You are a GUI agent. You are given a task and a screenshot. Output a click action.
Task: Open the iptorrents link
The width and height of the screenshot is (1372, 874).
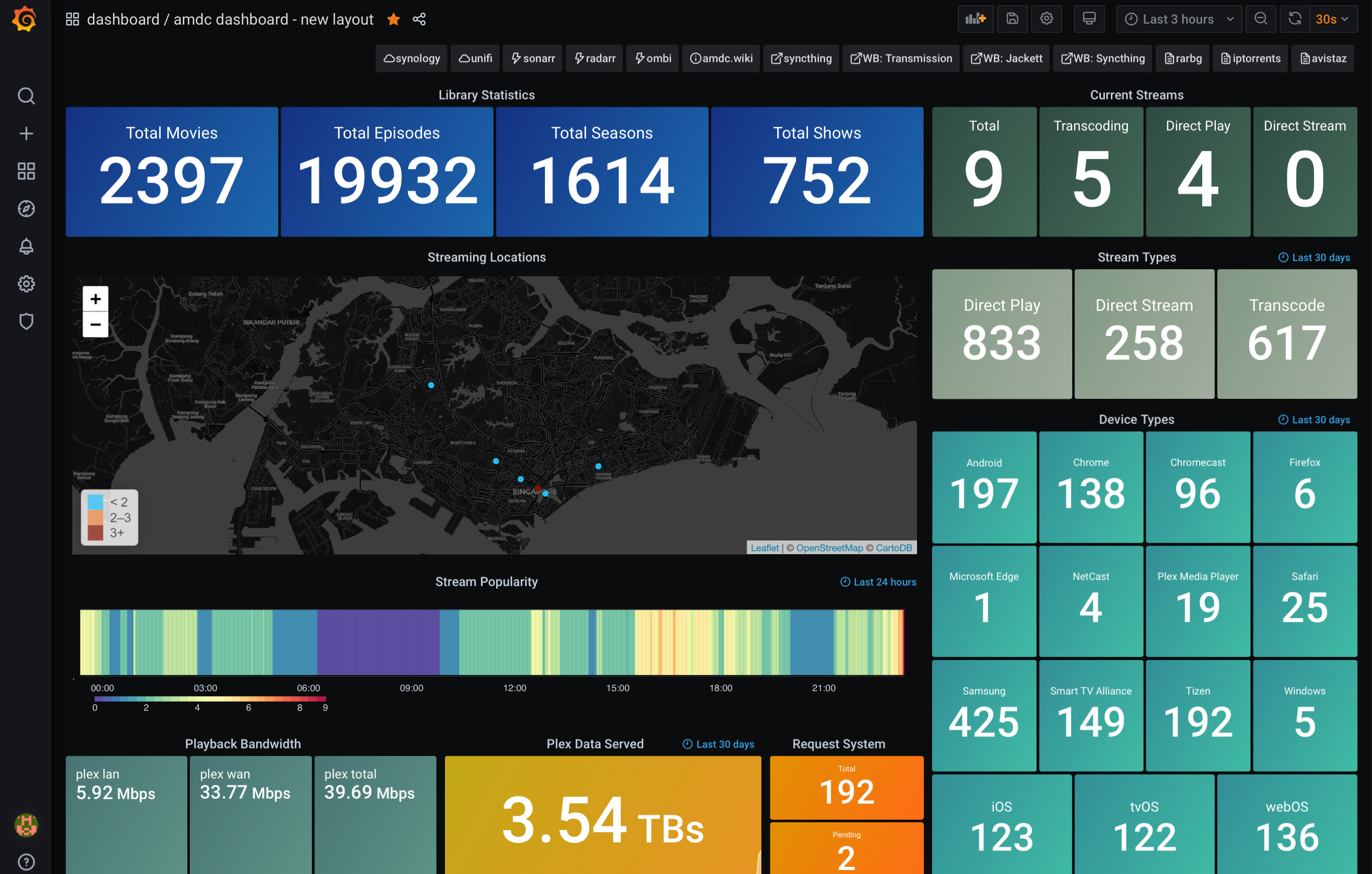[x=1250, y=58]
